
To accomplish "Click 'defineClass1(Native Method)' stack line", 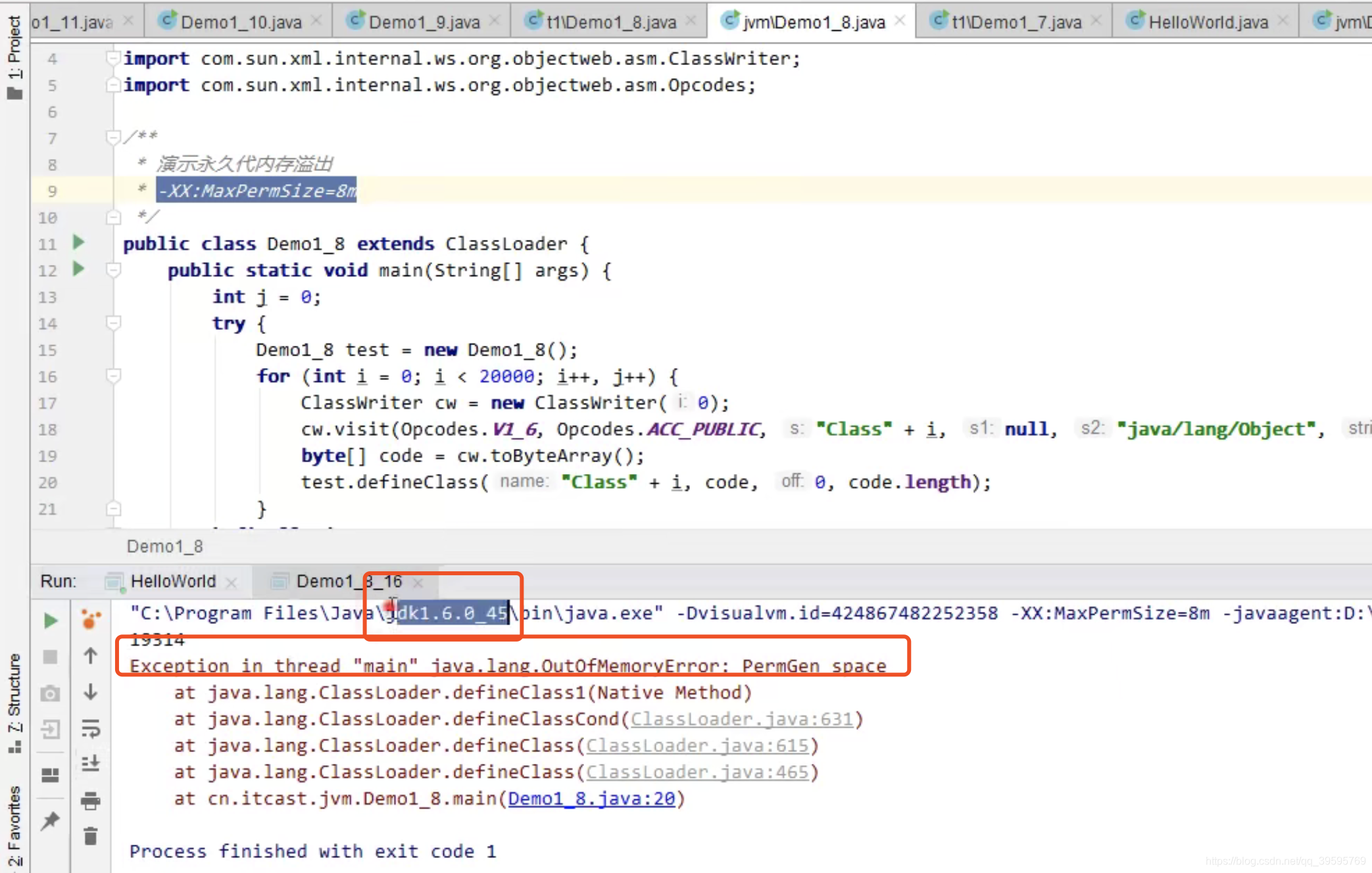I will pyautogui.click(x=462, y=692).
